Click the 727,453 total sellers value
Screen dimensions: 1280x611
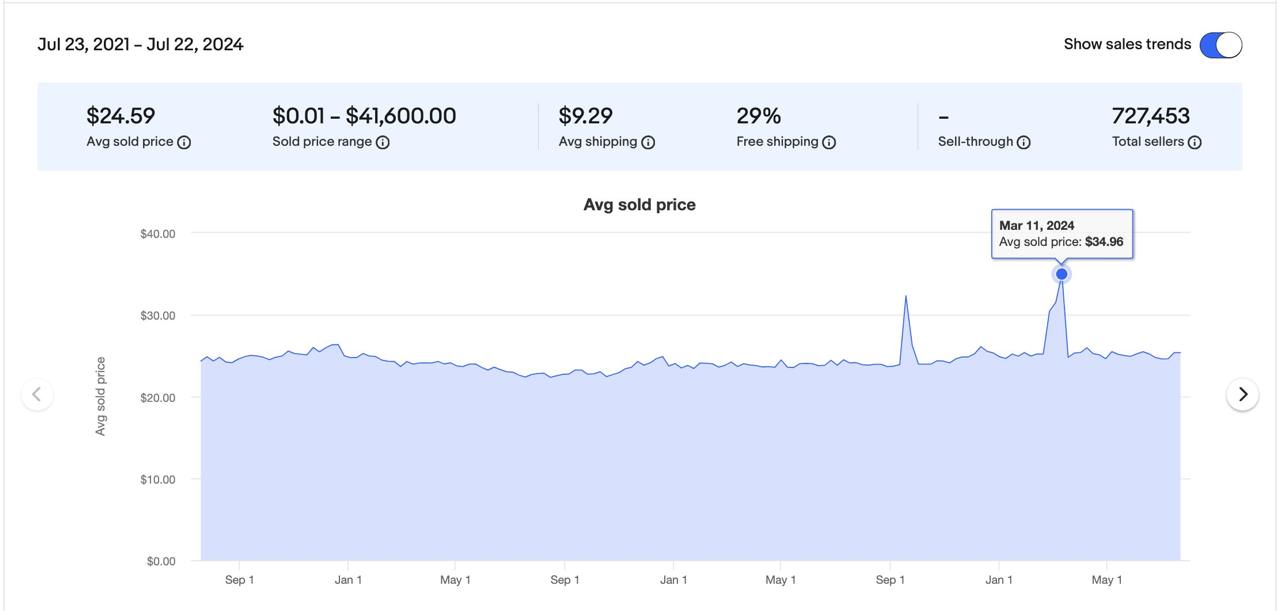pyautogui.click(x=1151, y=116)
